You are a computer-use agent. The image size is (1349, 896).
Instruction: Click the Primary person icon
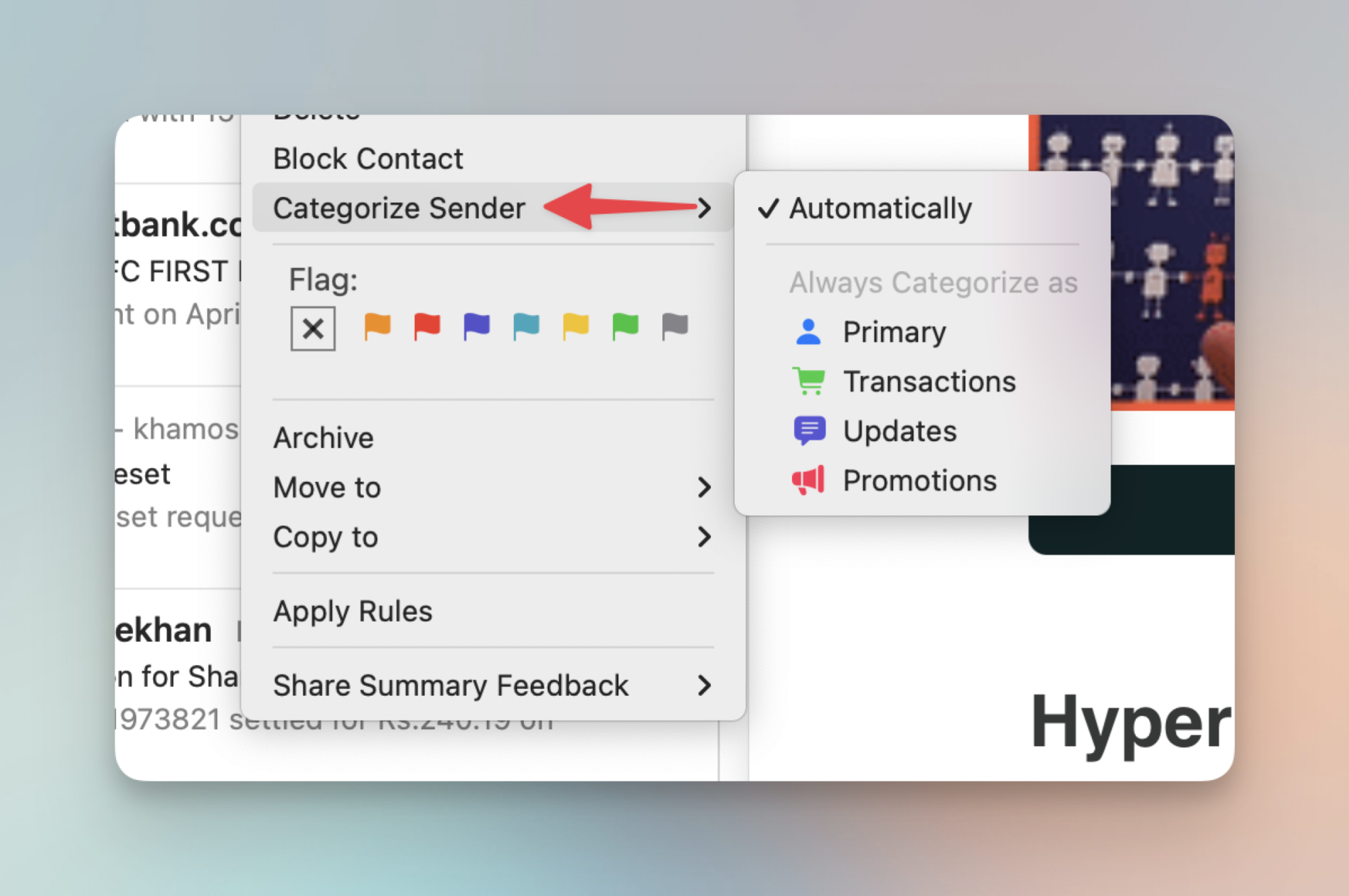[808, 332]
